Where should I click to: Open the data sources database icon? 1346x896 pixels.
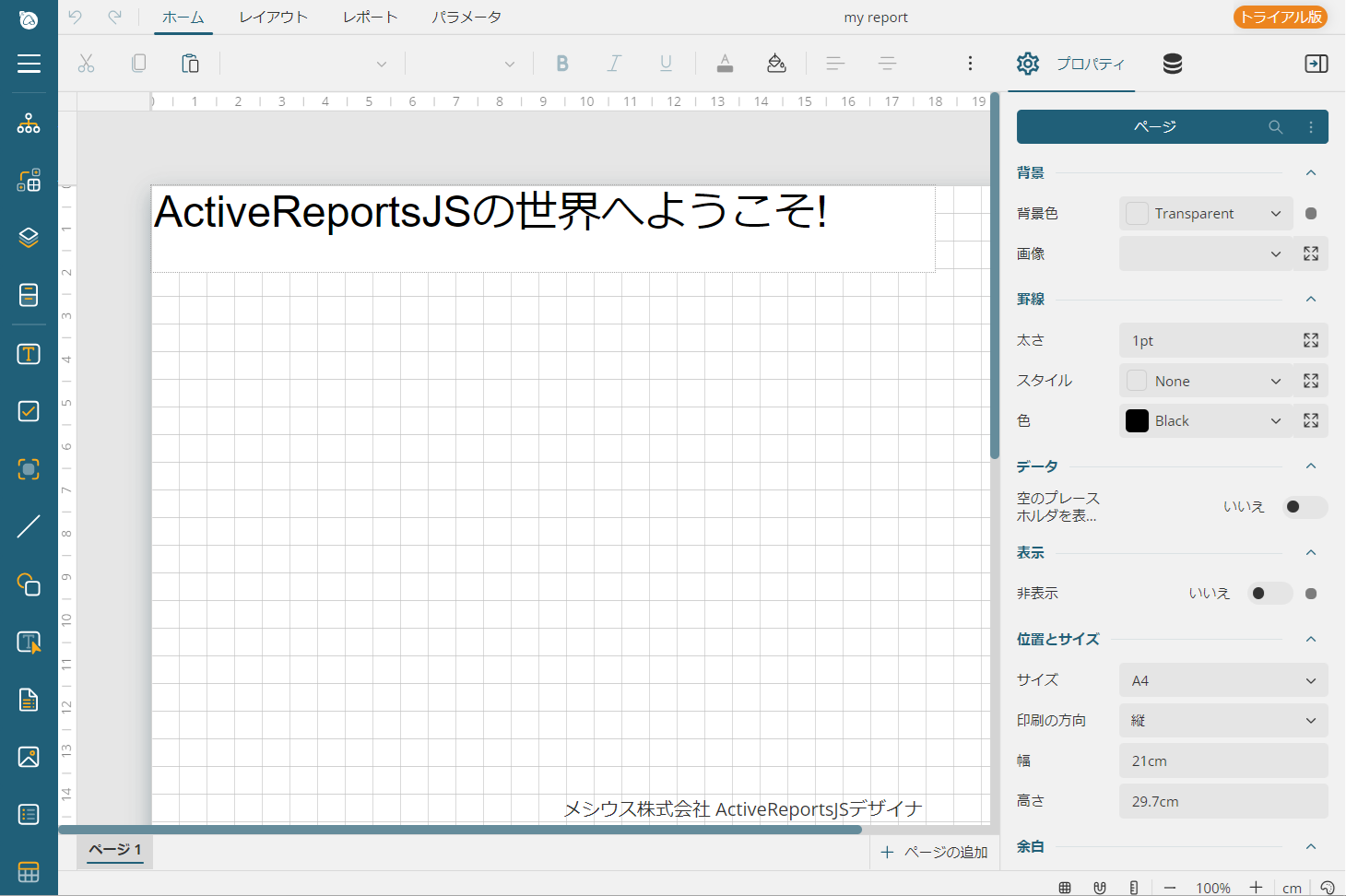(x=1173, y=64)
